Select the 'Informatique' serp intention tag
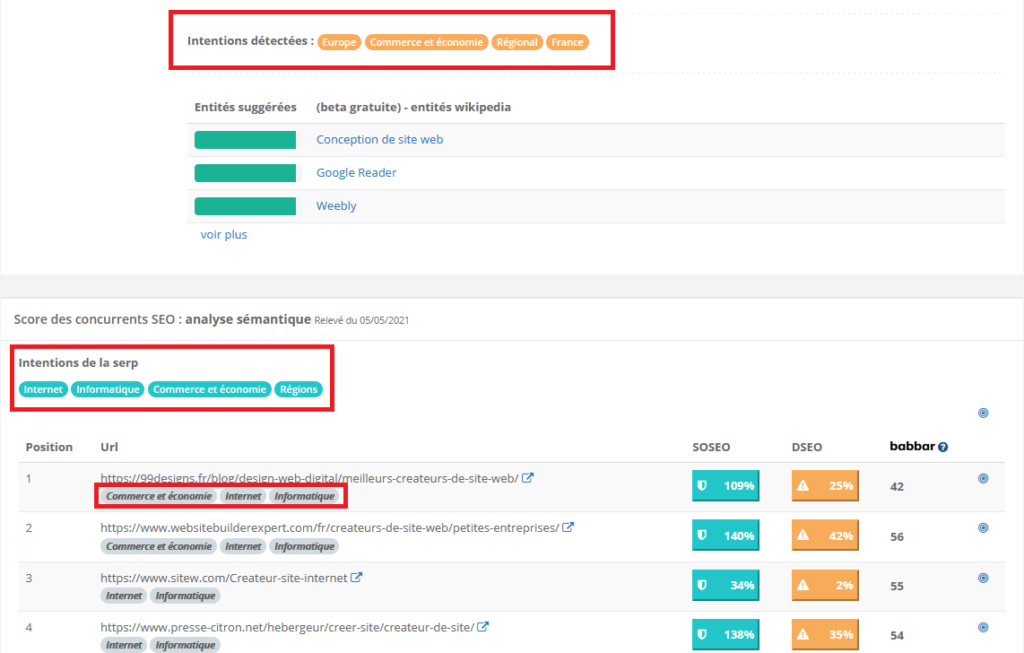The image size is (1024, 653). 107,389
